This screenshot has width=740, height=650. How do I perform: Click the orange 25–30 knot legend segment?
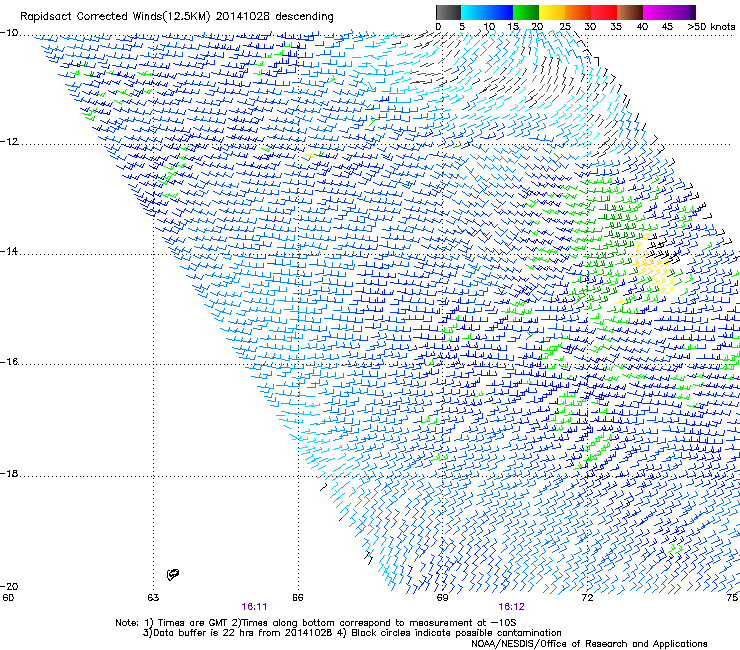(x=578, y=12)
